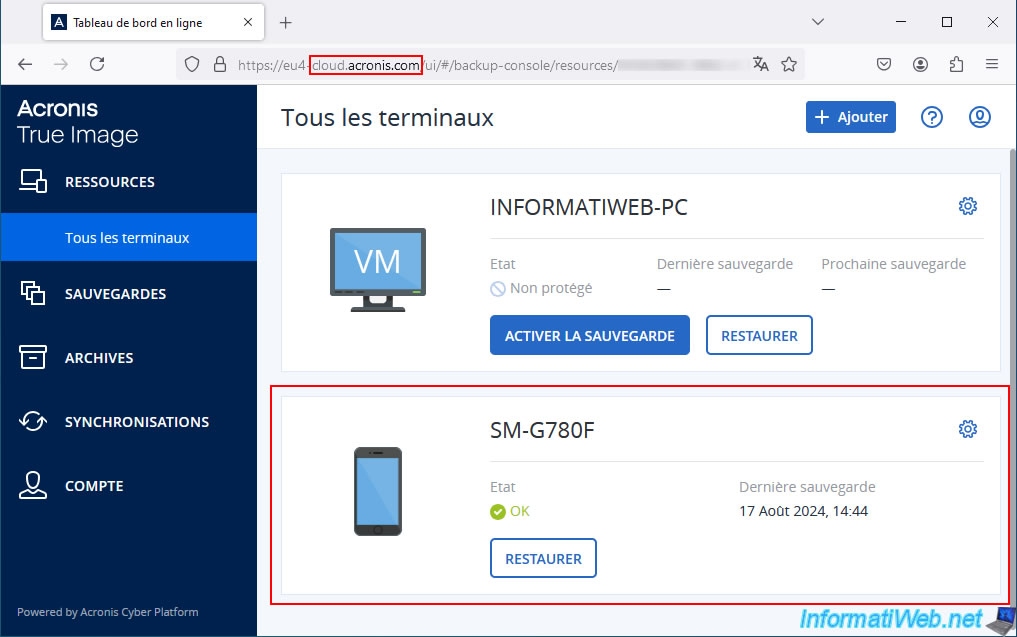Open SM-G780F settings gear
Viewport: 1017px width, 637px height.
click(x=968, y=429)
